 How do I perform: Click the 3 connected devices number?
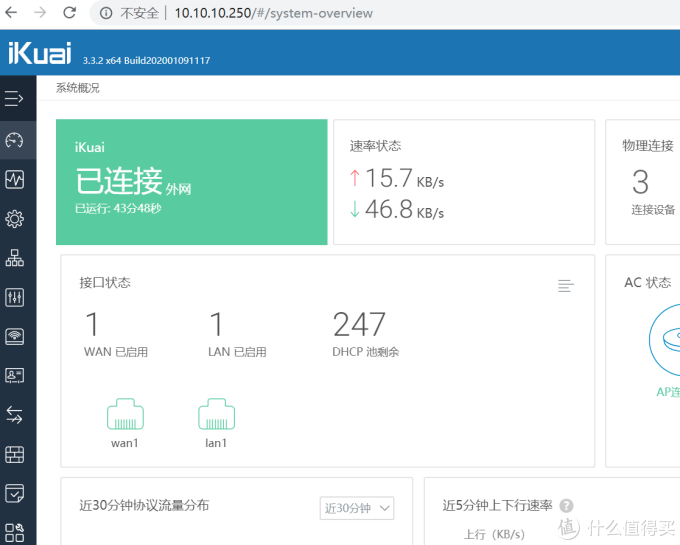click(641, 182)
